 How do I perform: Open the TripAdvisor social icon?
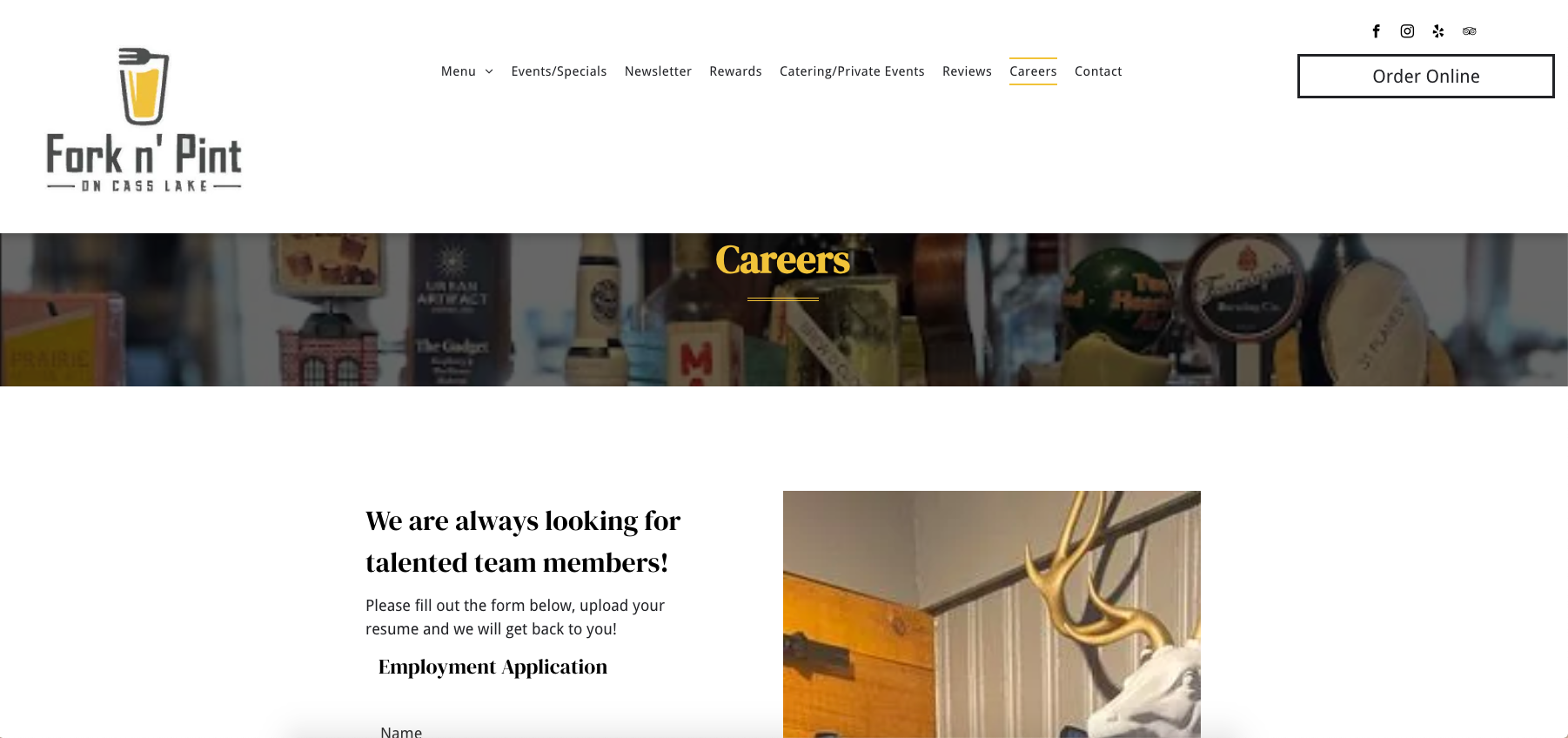pyautogui.click(x=1470, y=31)
